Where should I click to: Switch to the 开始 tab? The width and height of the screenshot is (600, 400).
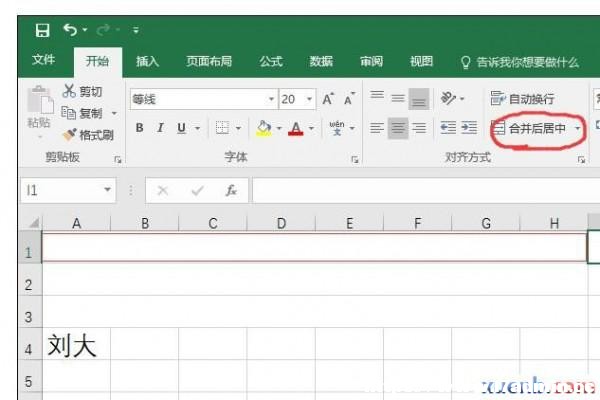click(x=97, y=61)
